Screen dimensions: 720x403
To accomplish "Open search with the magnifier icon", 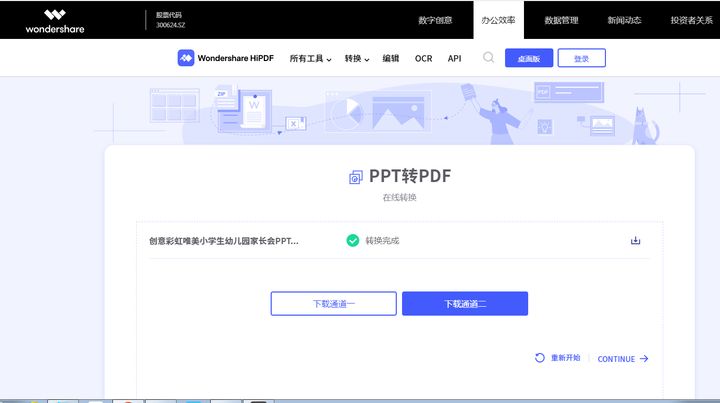I will click(488, 58).
